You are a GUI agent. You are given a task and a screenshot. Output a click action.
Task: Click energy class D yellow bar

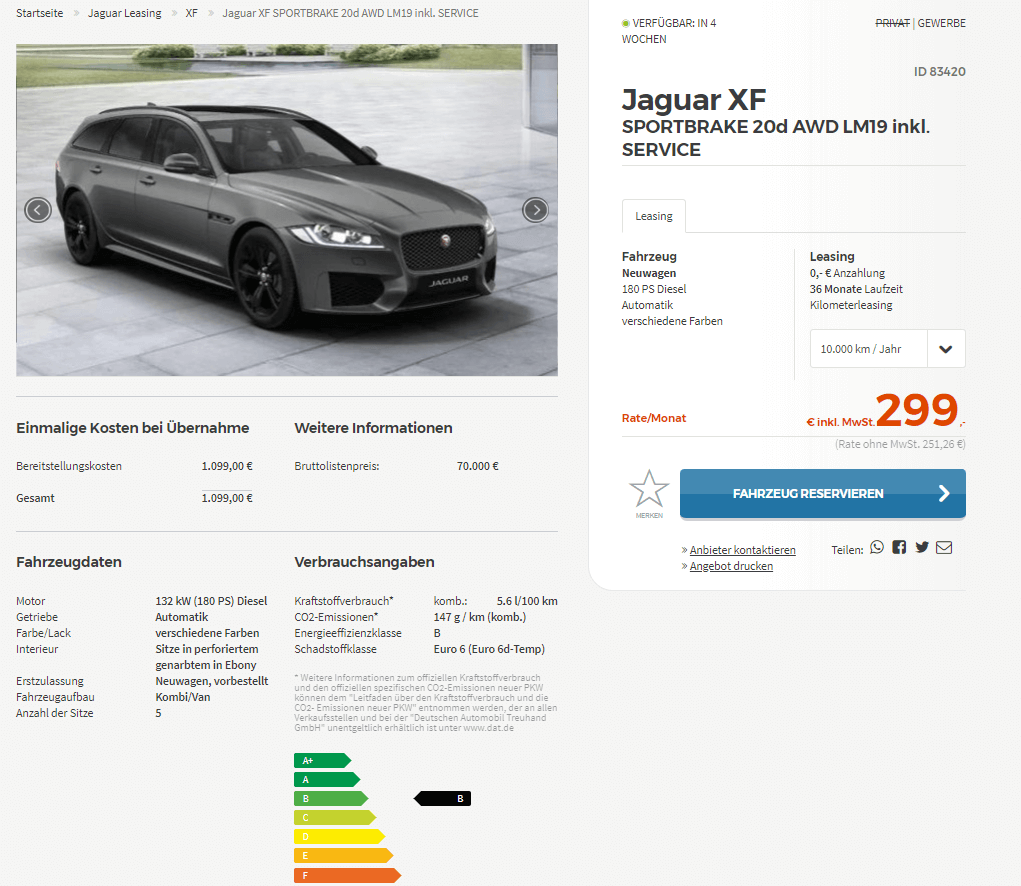coord(339,837)
